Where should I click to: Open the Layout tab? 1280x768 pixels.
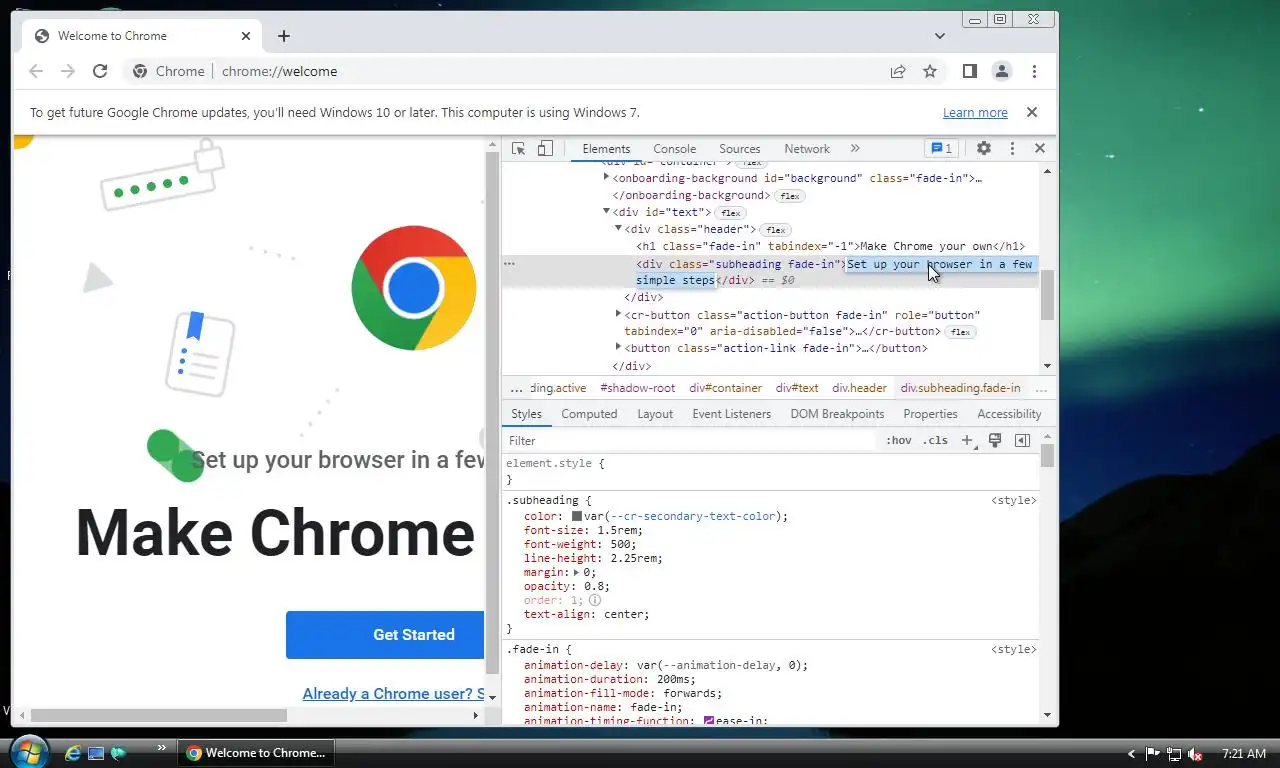(655, 414)
